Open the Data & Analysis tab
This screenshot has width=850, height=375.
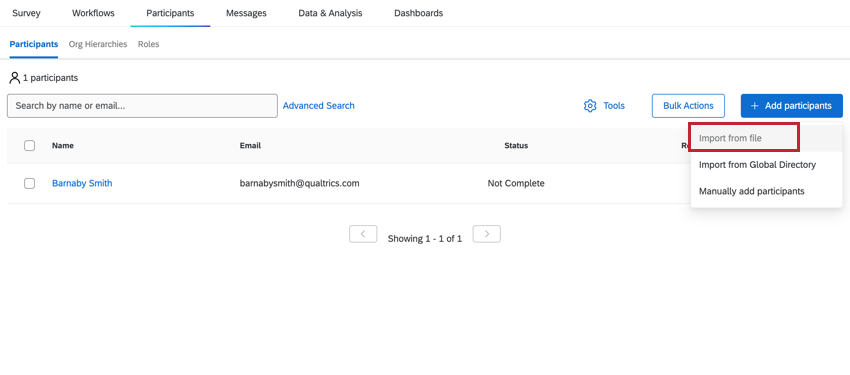[x=330, y=14]
